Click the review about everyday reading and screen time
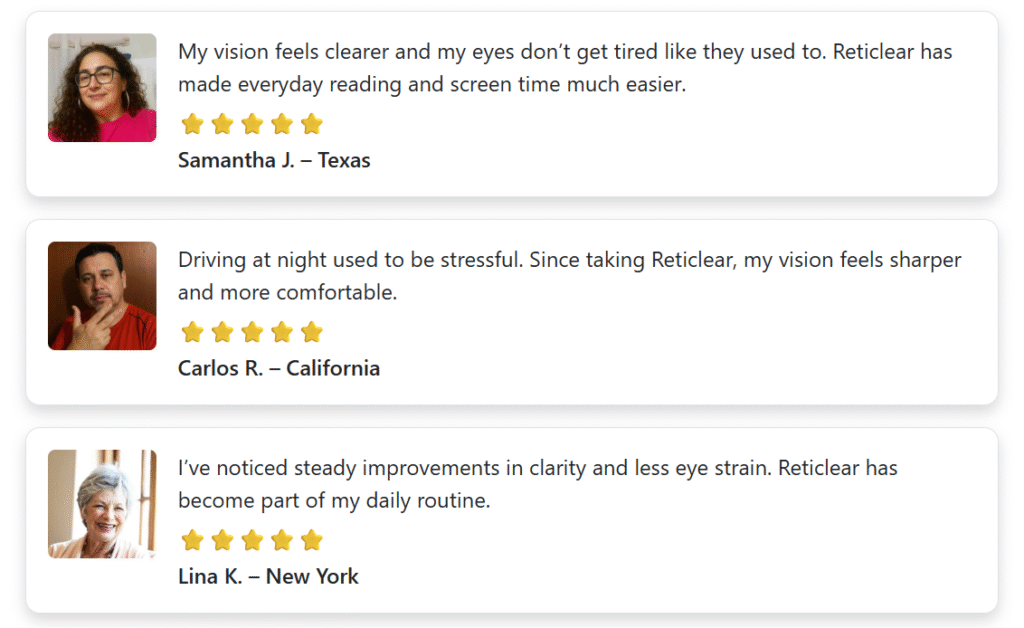 click(565, 68)
